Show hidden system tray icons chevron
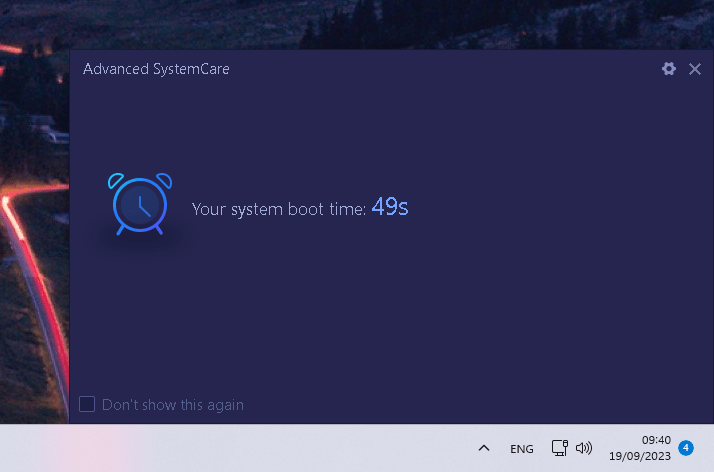The image size is (714, 472). [484, 448]
